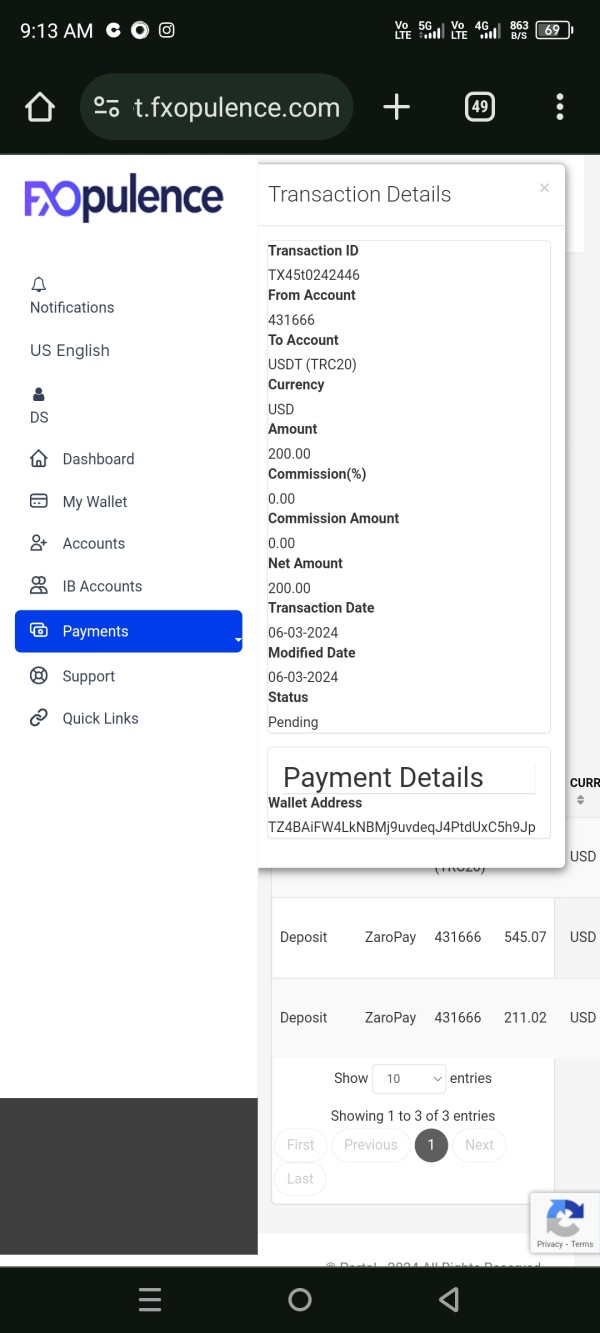This screenshot has height=1333, width=600.
Task: Go to page 1 of entries
Action: (x=431, y=1145)
